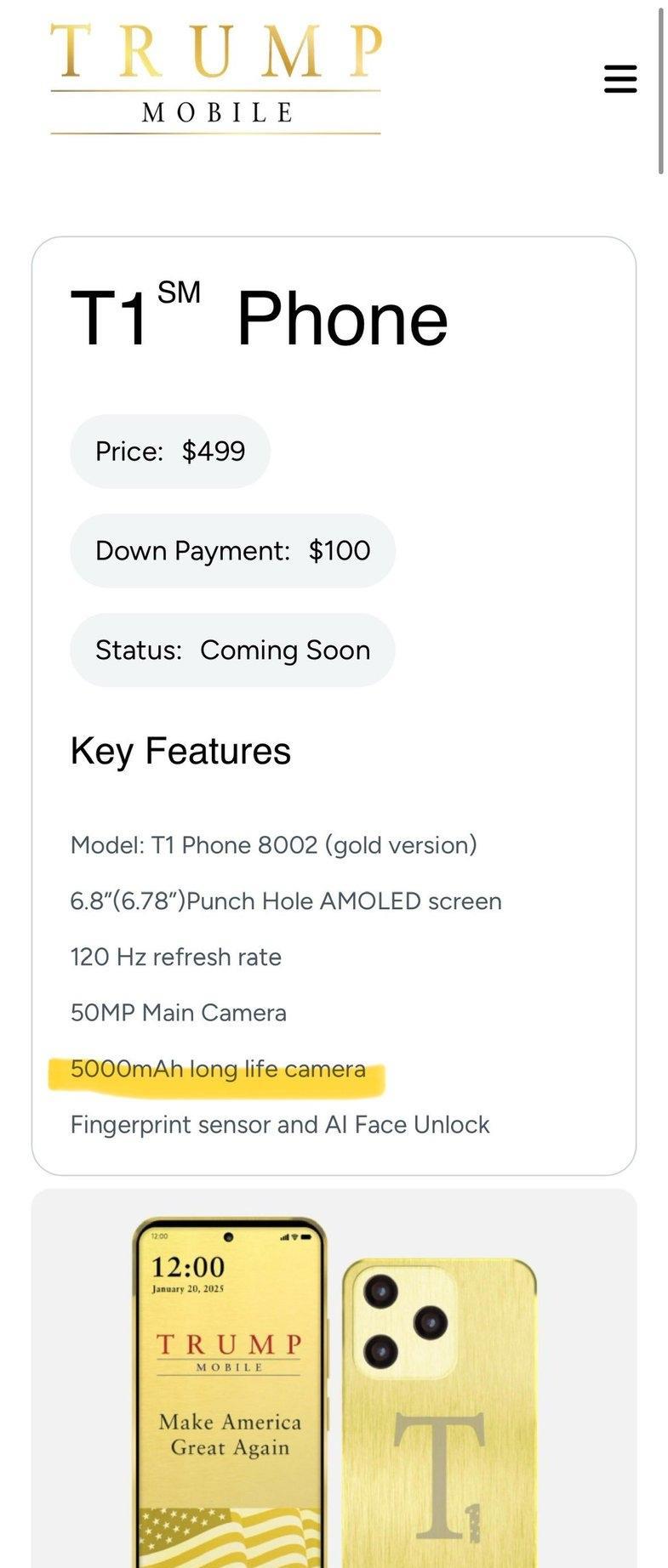Click the Status Coming Soon pill

tap(232, 650)
